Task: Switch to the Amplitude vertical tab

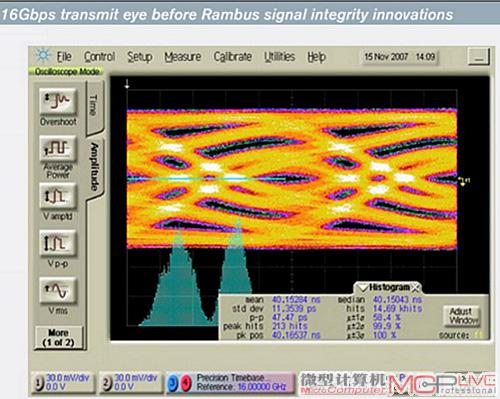Action: click(95, 167)
